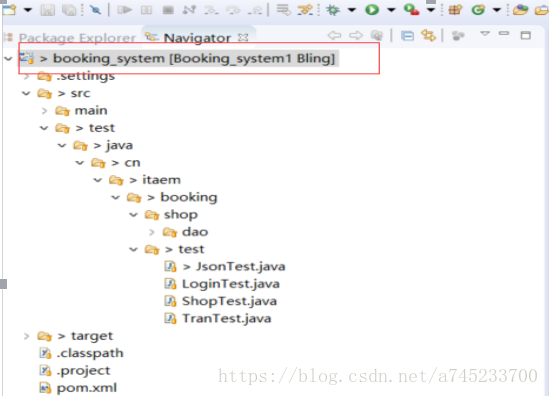This screenshot has width=549, height=396.
Task: Select ShopTest.java file
Action: [221, 301]
